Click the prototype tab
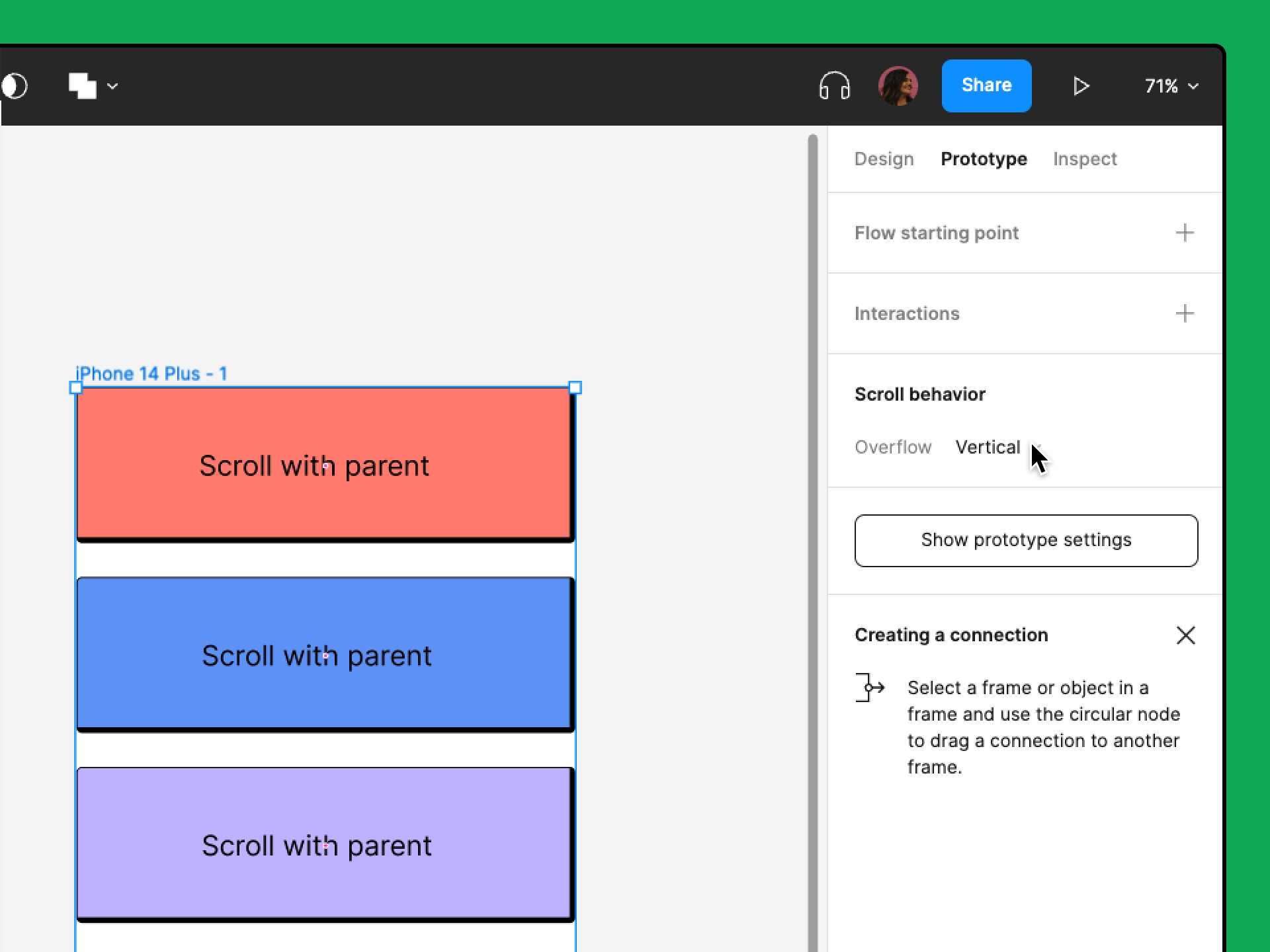The width and height of the screenshot is (1270, 952). click(984, 158)
